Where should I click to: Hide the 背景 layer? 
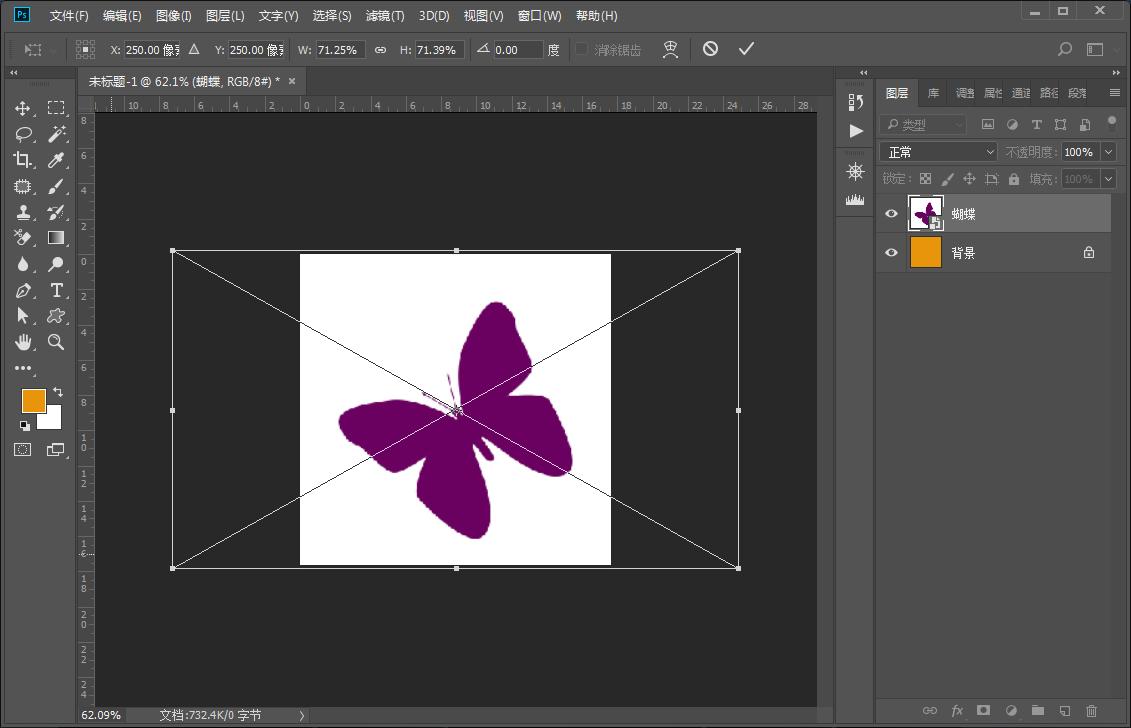(891, 253)
